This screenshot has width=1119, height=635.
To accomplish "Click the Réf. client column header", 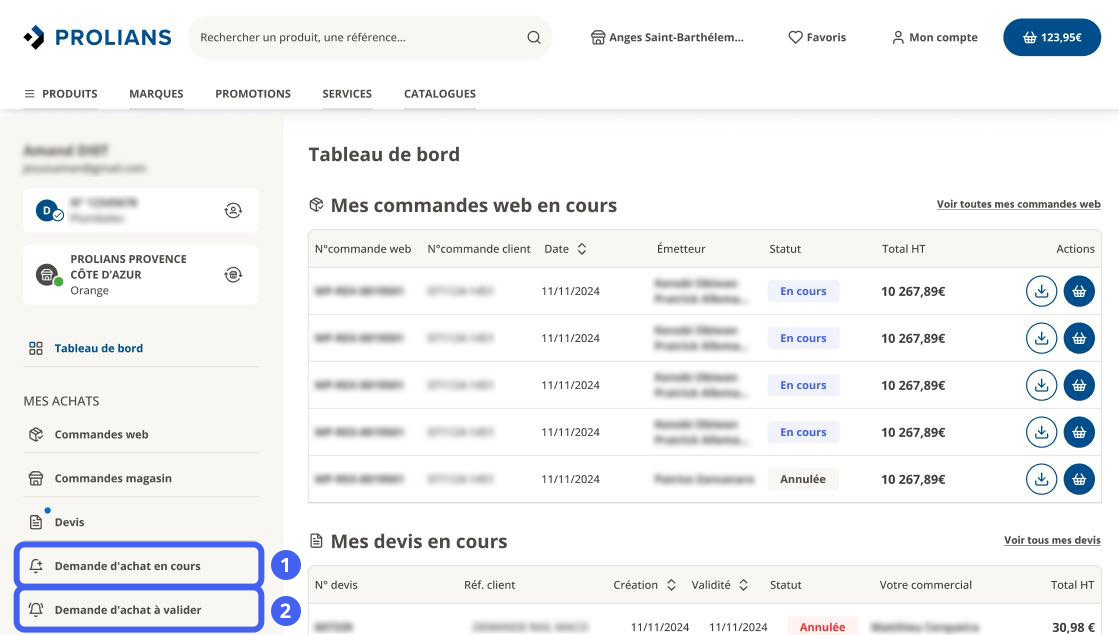I will [490, 585].
